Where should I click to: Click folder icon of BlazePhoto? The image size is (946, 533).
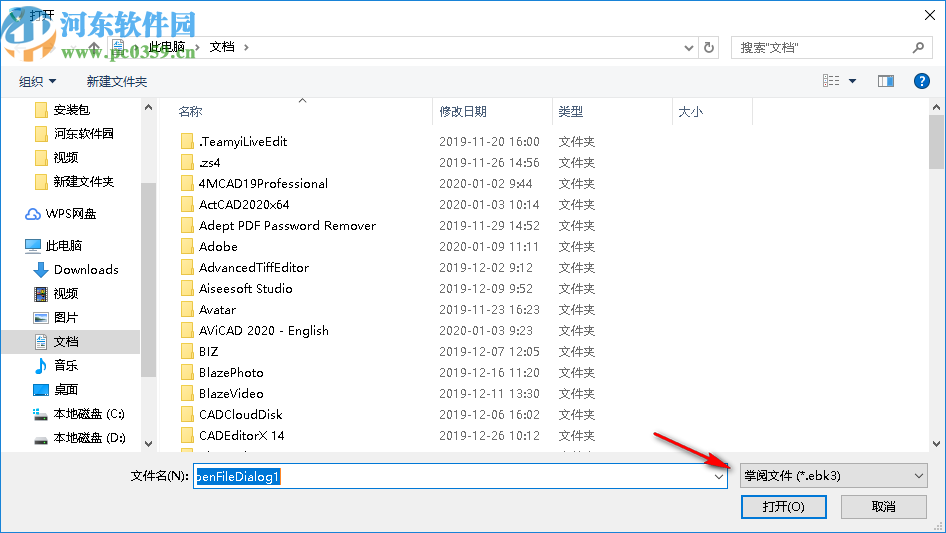(187, 373)
